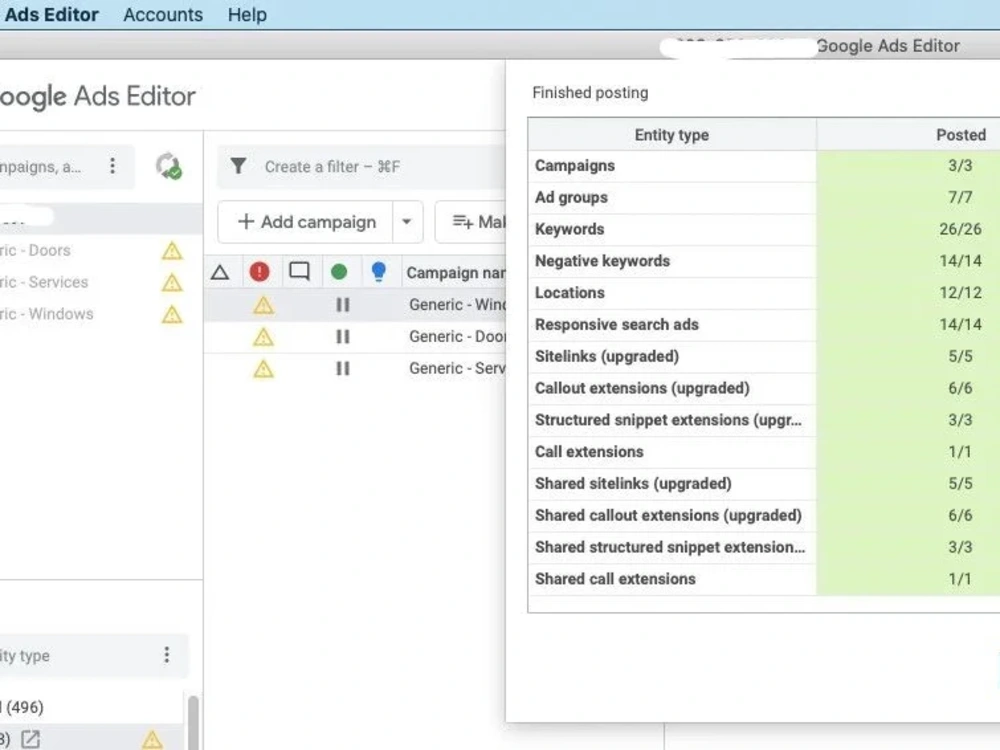Select the Shared callout extensions (upgraded) row
1000x750 pixels.
tap(764, 515)
